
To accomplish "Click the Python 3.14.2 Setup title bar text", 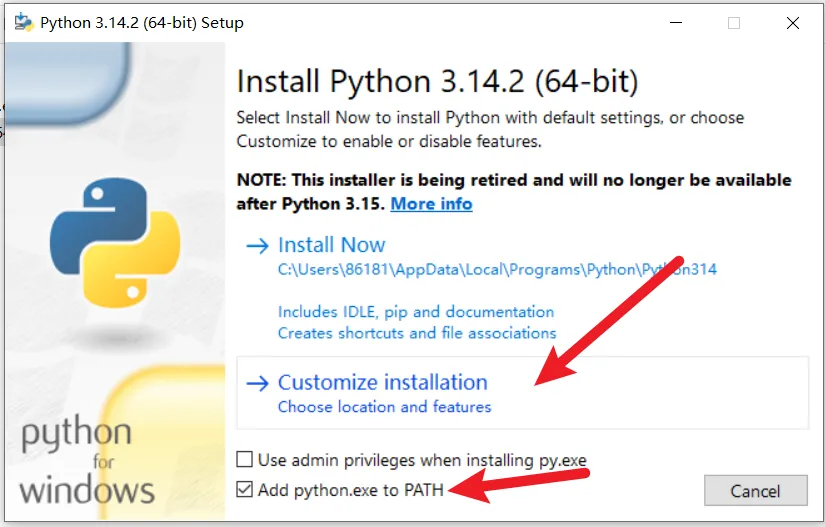I will click(x=141, y=22).
